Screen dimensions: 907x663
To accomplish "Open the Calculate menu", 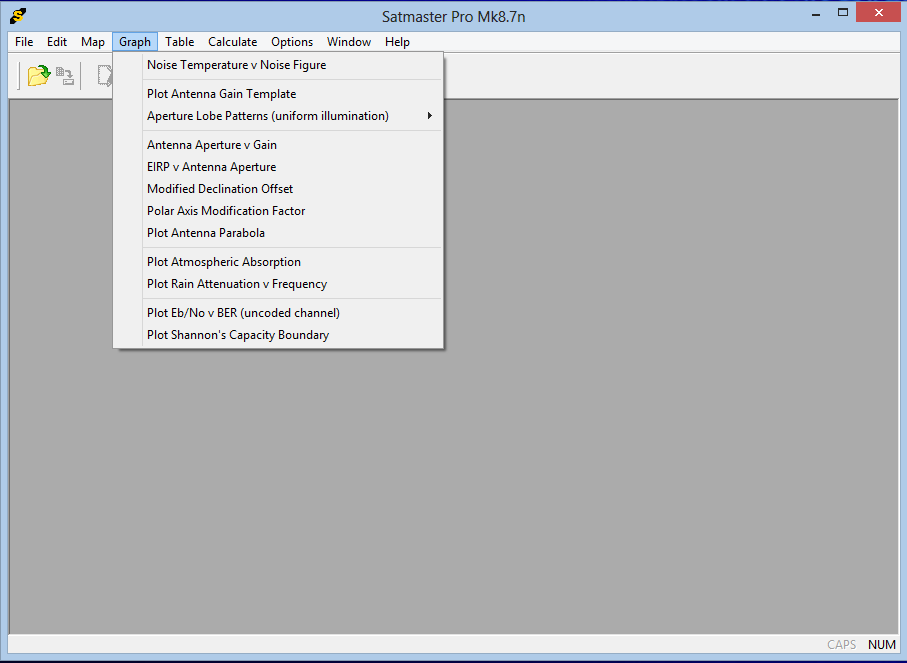I will click(233, 42).
